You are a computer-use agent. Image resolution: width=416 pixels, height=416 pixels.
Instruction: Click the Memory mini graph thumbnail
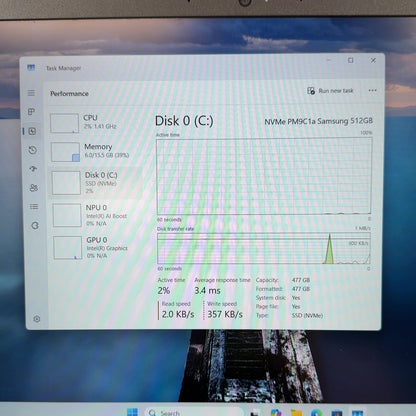point(65,152)
